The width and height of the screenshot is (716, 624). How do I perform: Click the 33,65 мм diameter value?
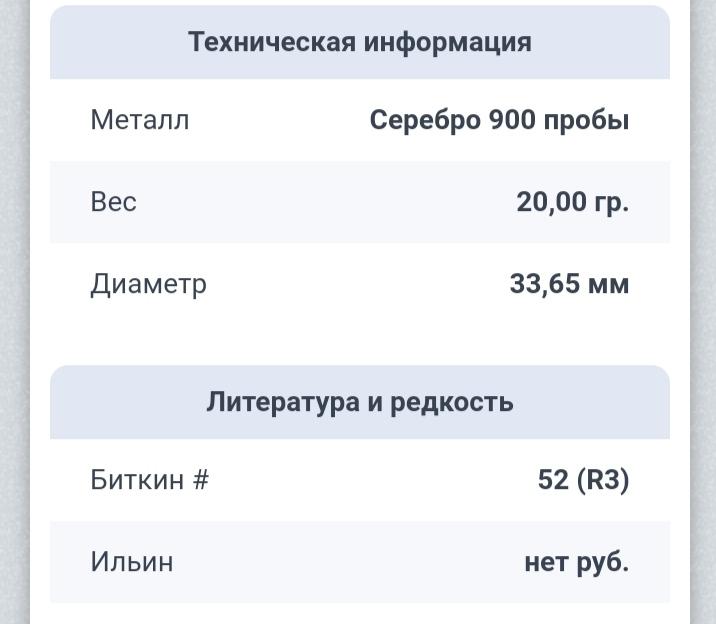(569, 284)
